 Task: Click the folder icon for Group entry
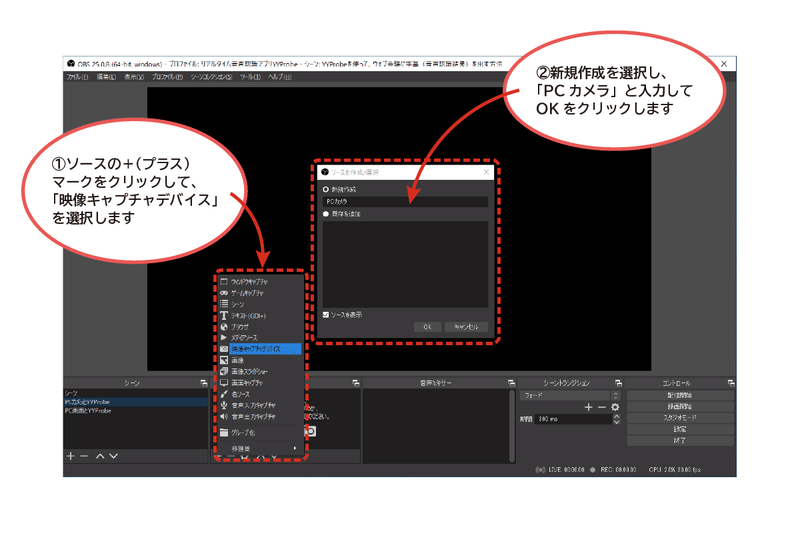(x=224, y=433)
